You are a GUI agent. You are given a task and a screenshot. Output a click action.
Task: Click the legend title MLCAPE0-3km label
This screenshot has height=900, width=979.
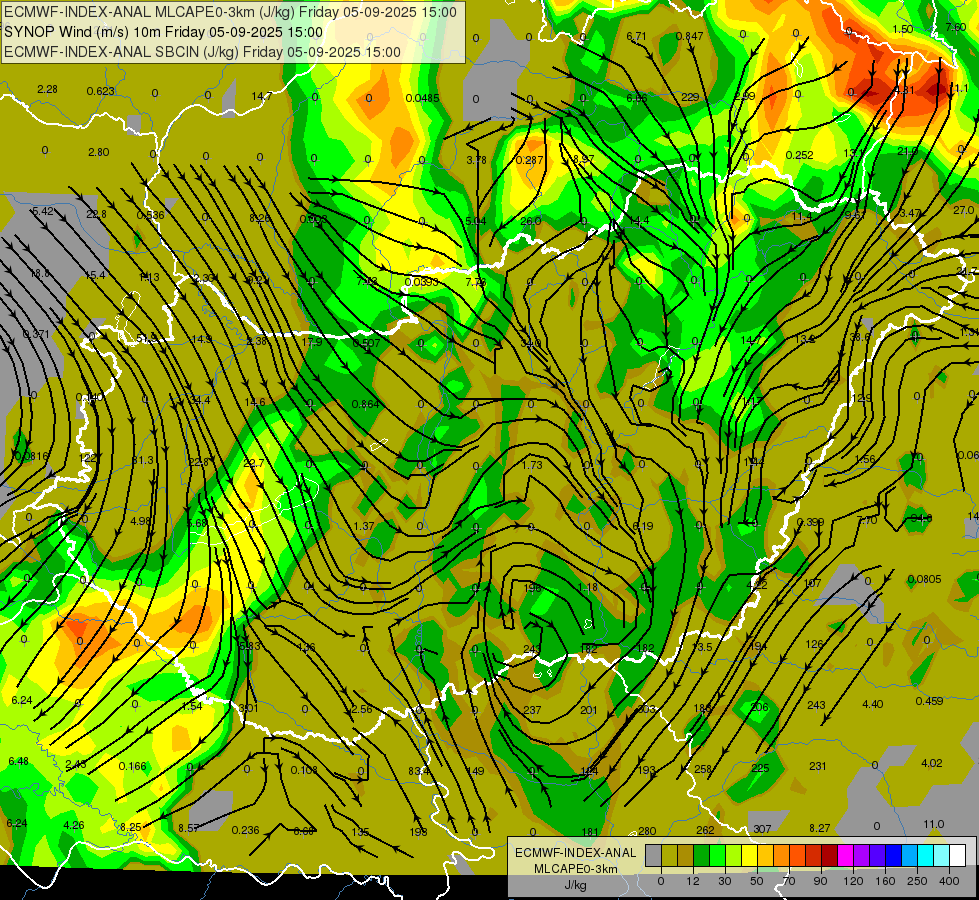tap(575, 869)
